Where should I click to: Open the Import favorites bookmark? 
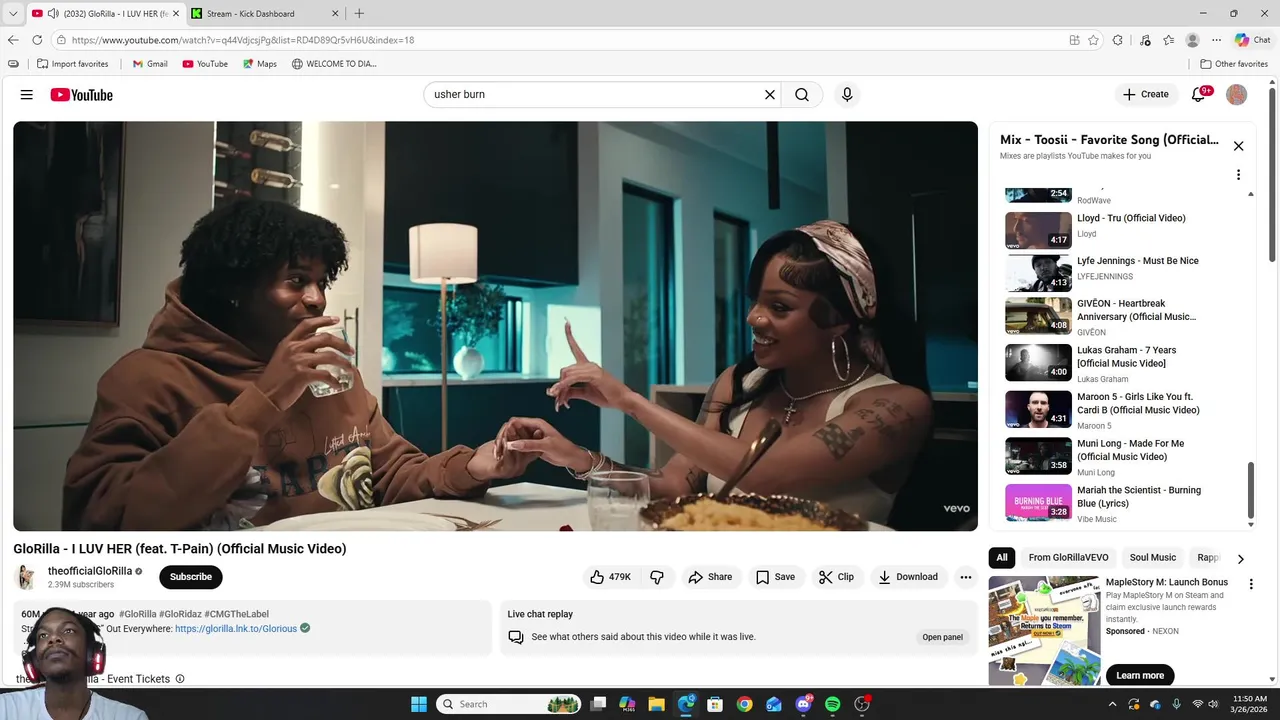(72, 64)
